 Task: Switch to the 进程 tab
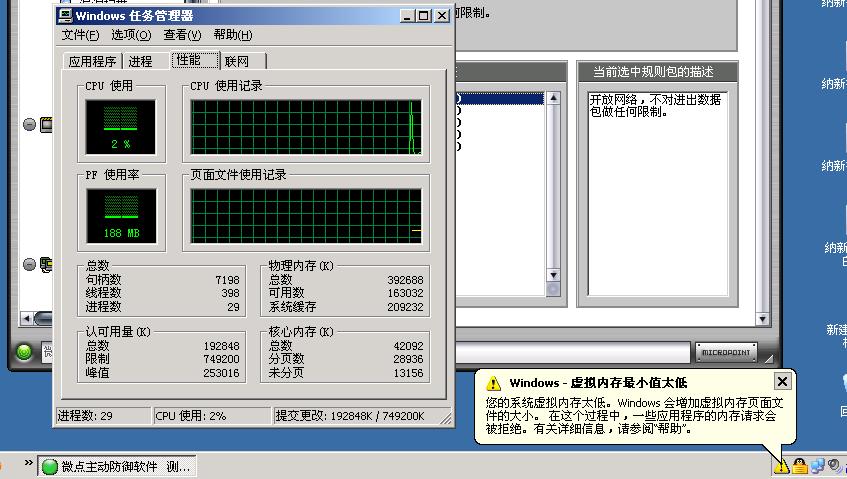pos(140,62)
